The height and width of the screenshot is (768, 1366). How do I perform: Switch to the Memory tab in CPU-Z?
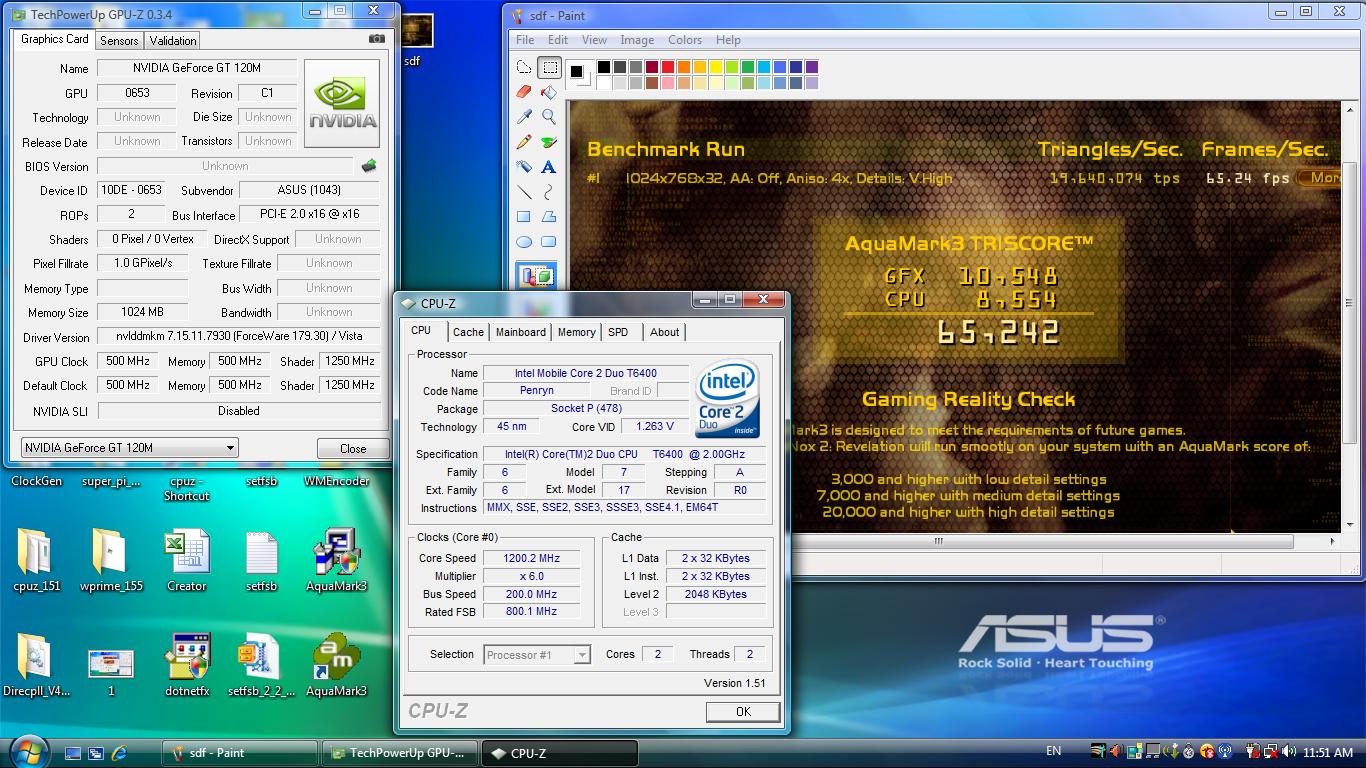[577, 332]
